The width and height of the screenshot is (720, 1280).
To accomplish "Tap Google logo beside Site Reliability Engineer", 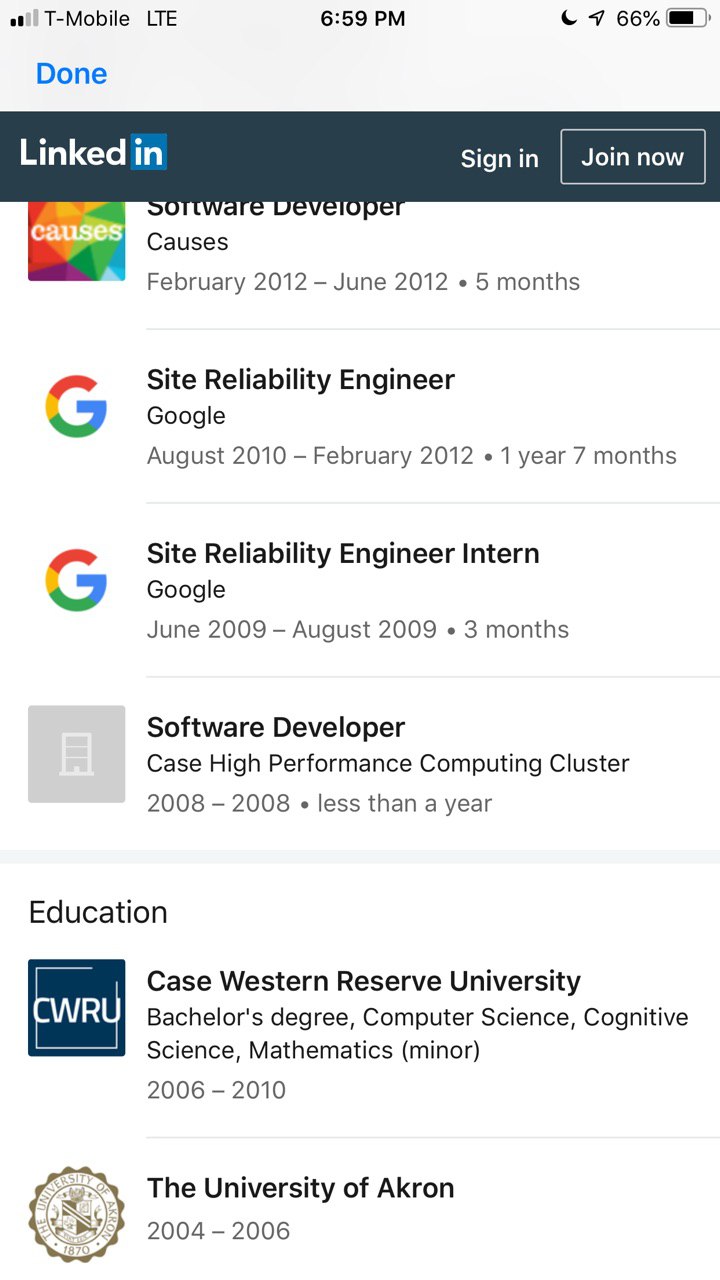I will tap(77, 407).
